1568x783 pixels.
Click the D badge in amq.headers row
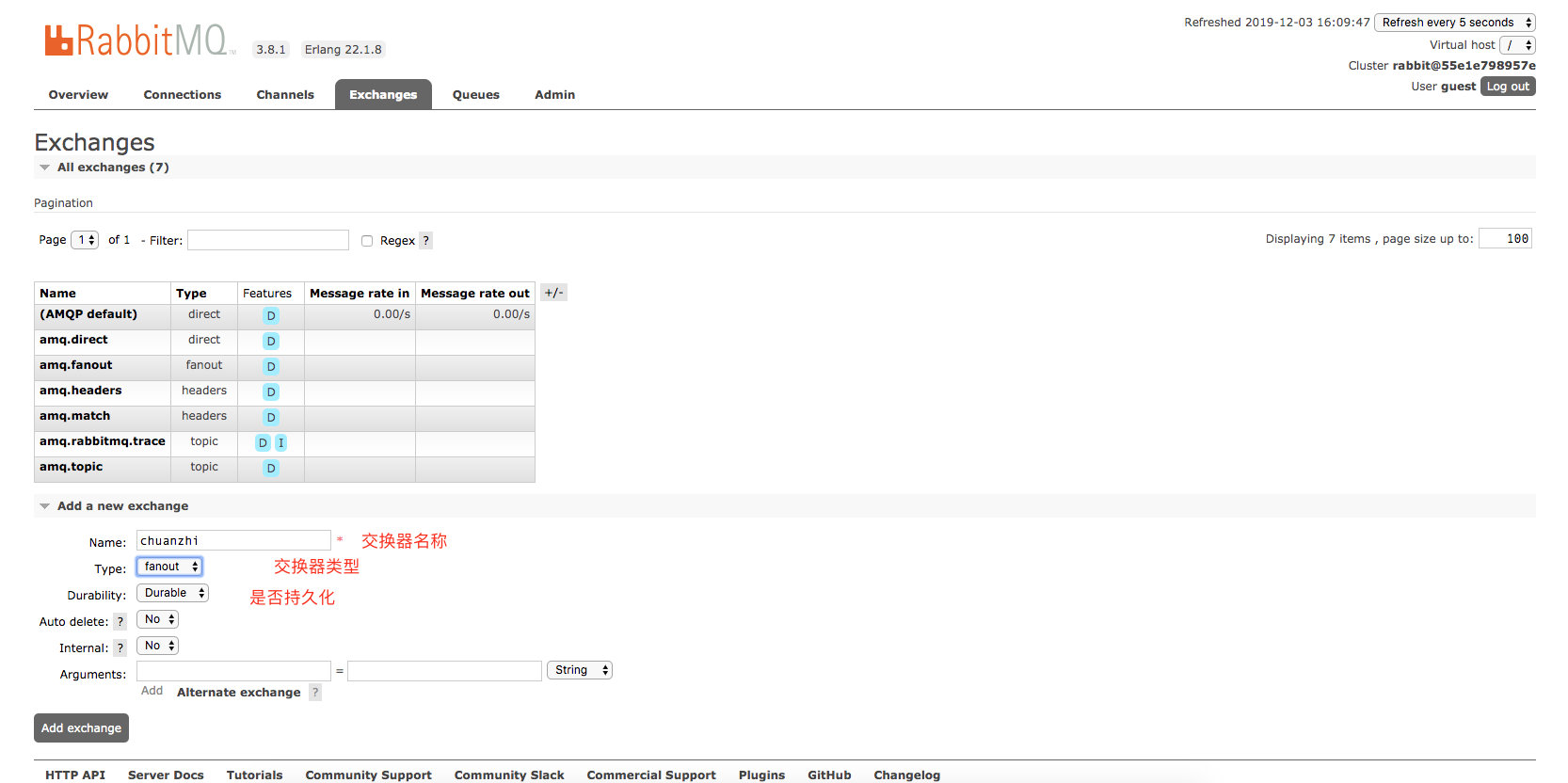point(271,391)
